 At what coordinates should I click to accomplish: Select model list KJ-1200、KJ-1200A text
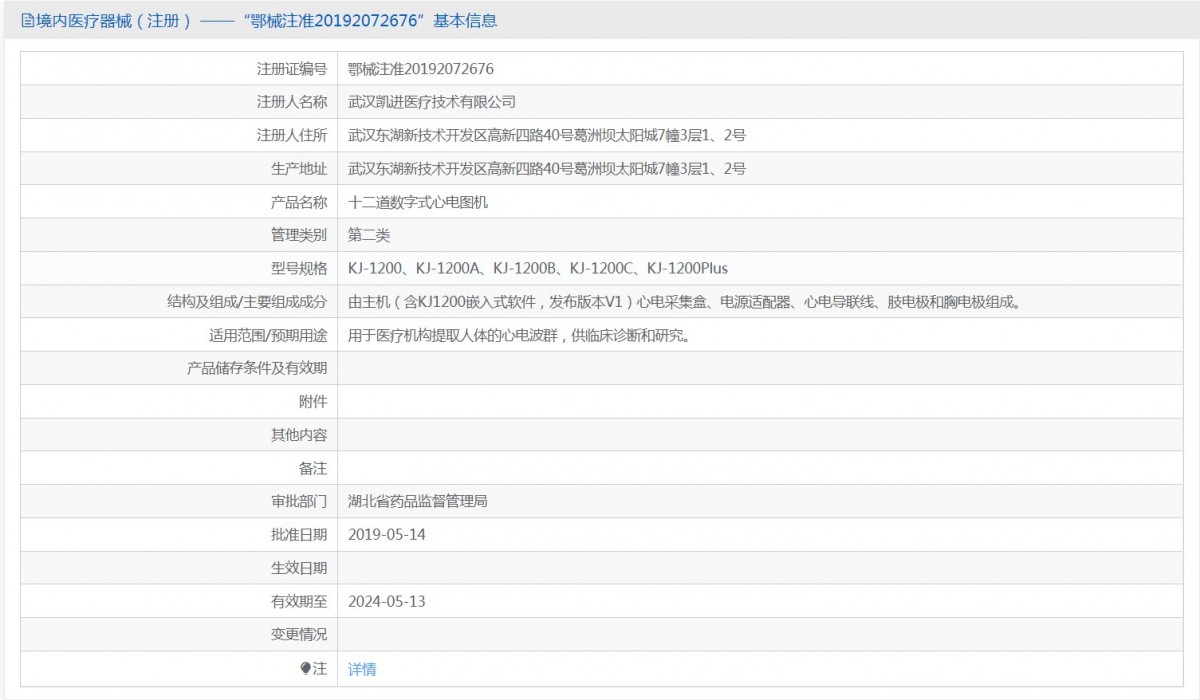(x=538, y=268)
